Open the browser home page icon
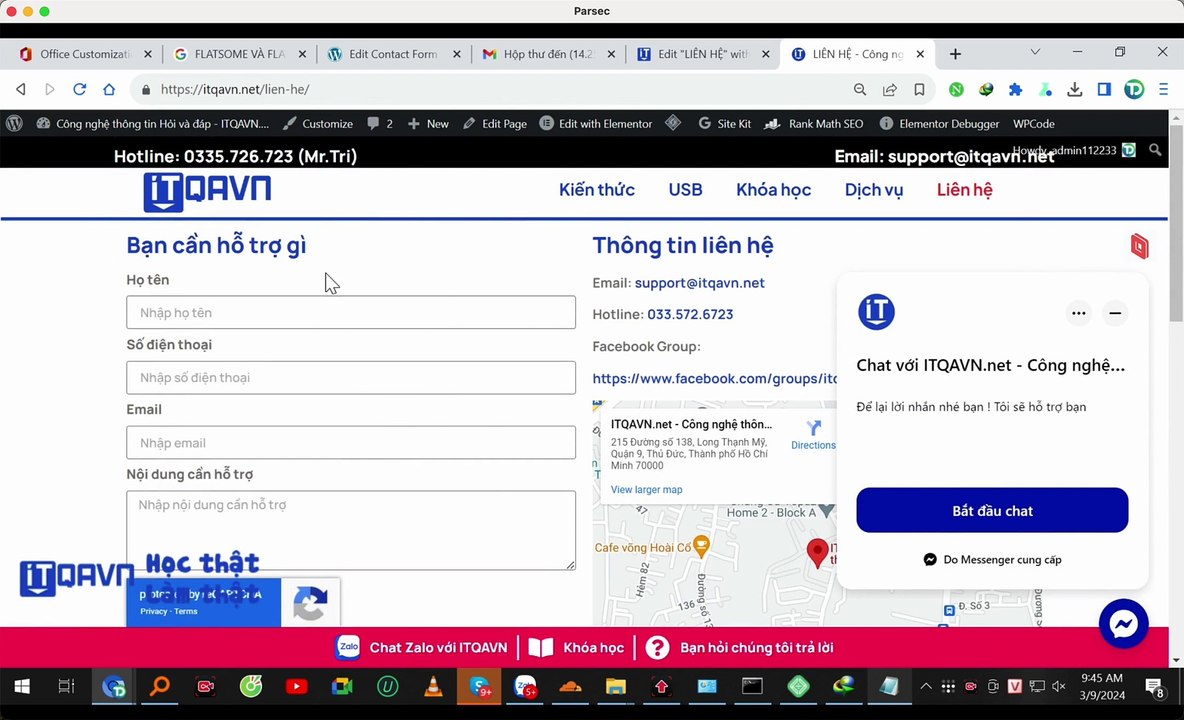This screenshot has height=720, width=1184. (109, 89)
